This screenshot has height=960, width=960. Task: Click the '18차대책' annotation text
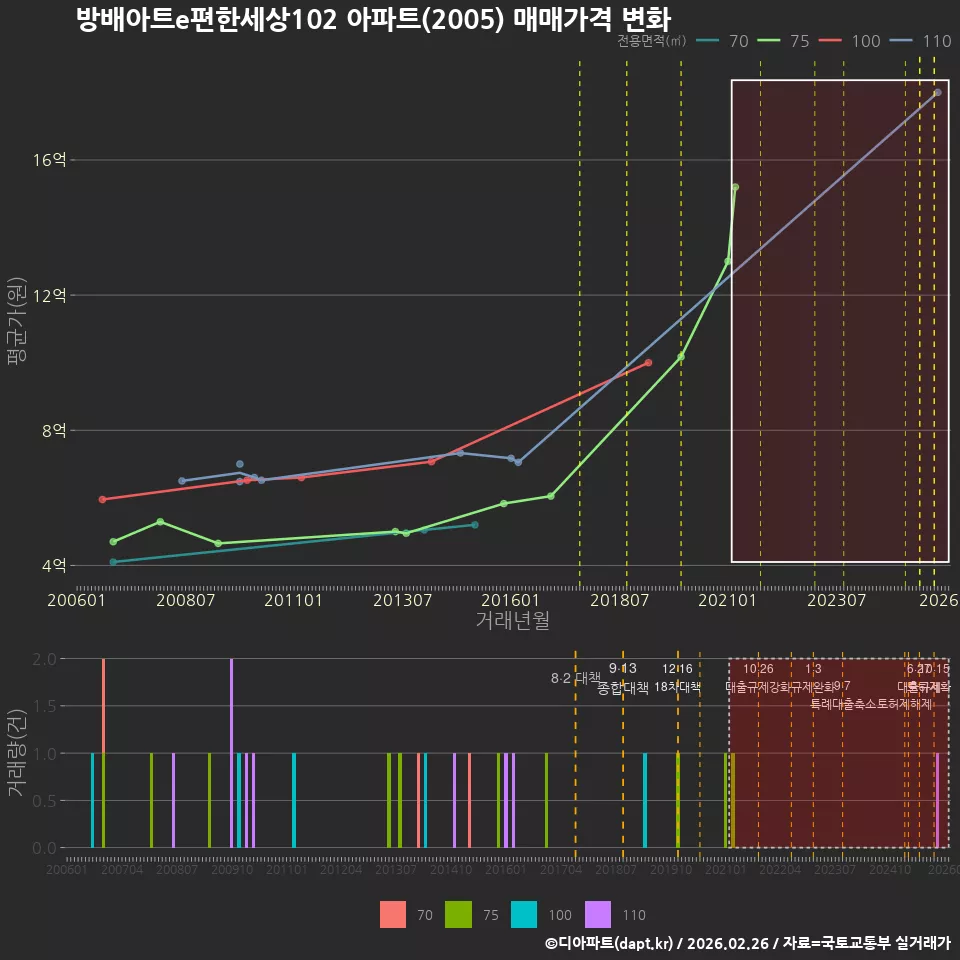click(677, 687)
